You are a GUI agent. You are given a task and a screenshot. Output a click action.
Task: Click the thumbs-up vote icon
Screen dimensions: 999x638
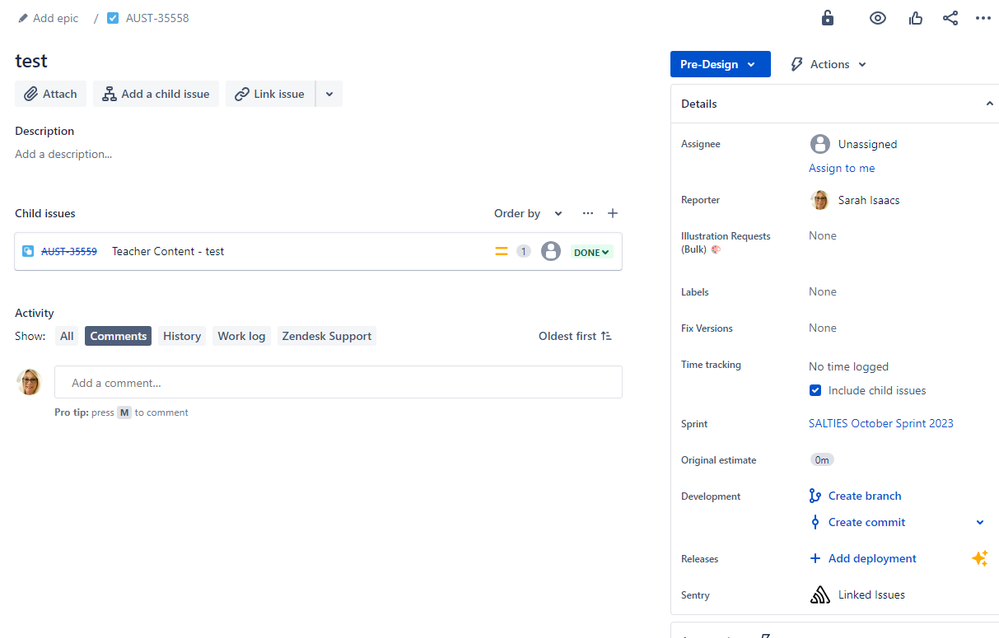tap(915, 18)
